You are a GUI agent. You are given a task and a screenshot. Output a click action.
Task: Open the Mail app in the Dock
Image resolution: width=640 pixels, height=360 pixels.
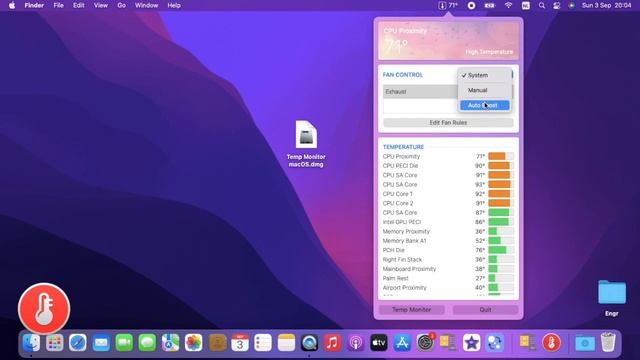click(101, 342)
